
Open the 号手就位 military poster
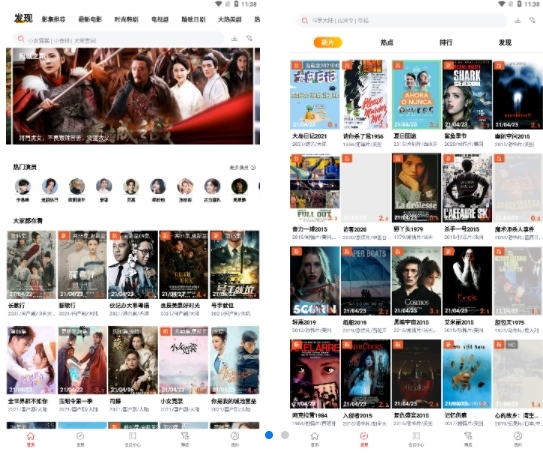[x=235, y=265]
